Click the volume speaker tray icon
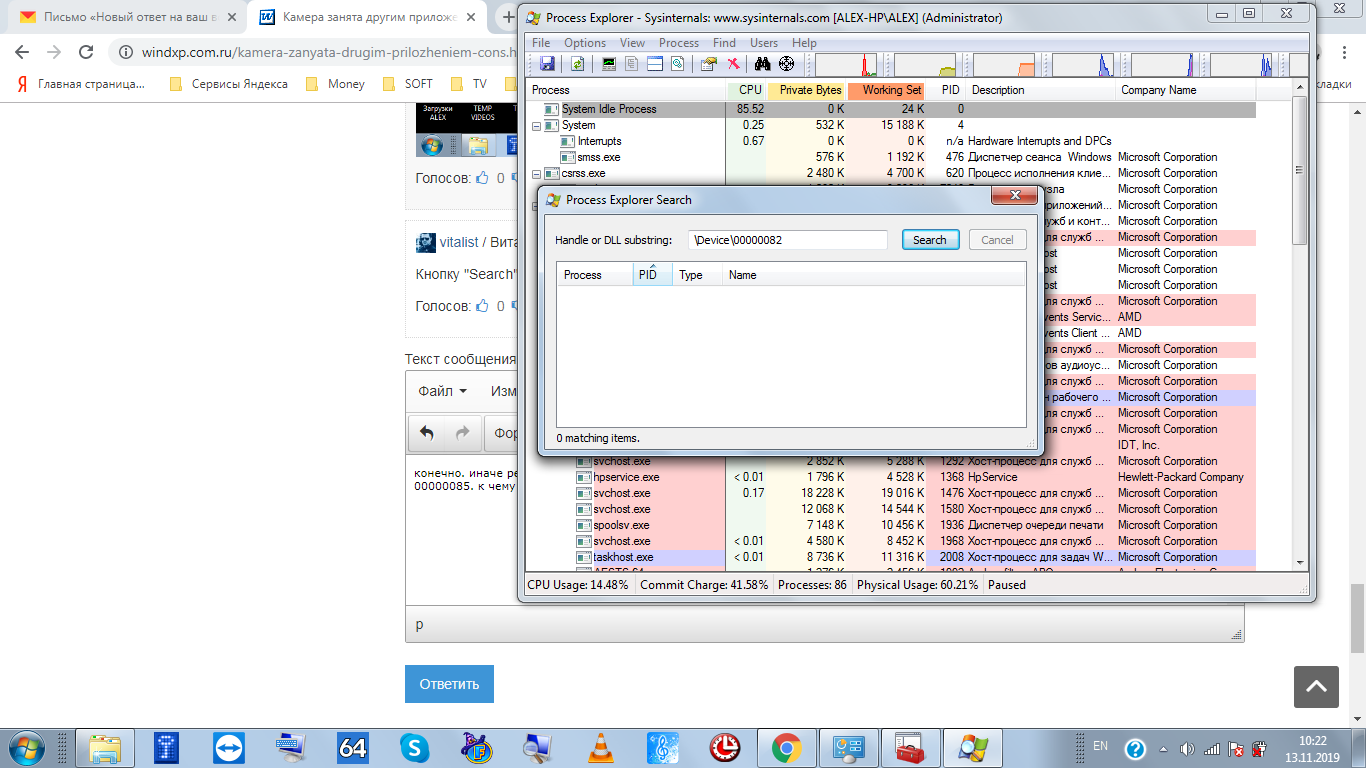This screenshot has height=768, width=1366. click(1187, 749)
